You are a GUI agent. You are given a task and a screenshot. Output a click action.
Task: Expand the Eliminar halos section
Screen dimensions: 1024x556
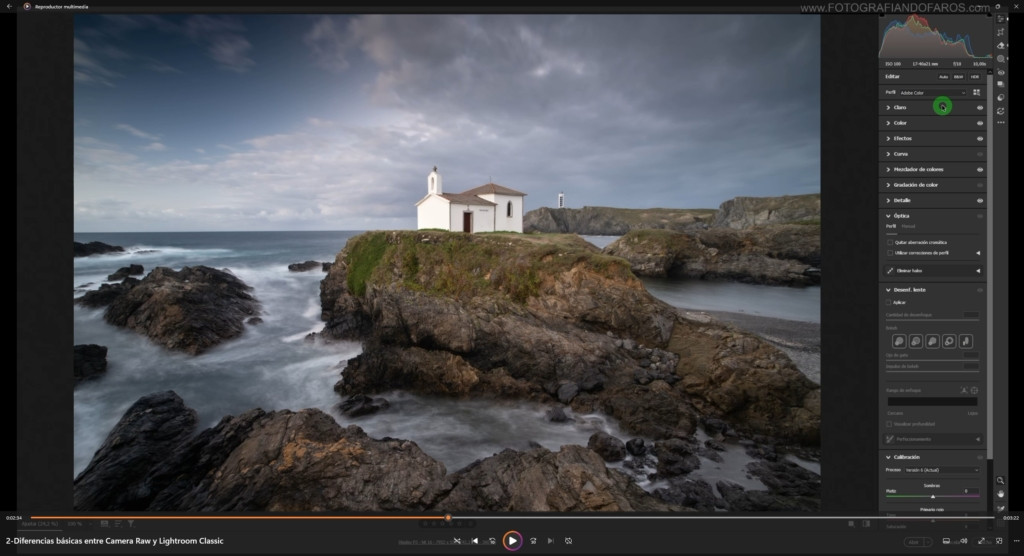pyautogui.click(x=933, y=270)
